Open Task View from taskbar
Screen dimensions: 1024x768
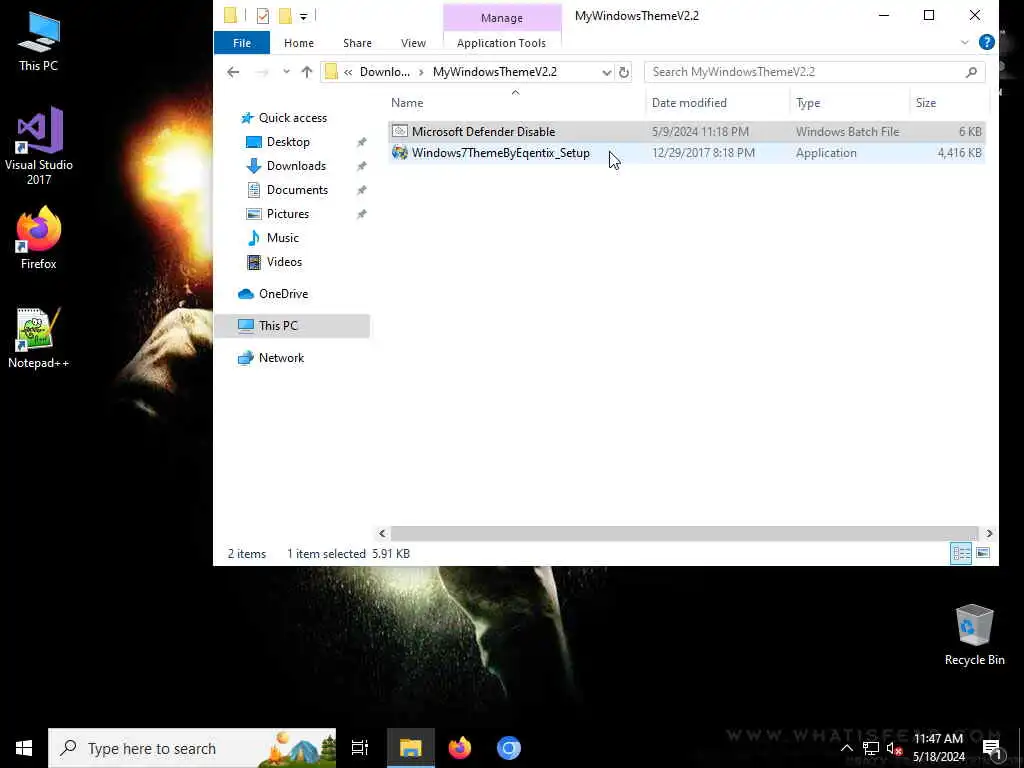click(360, 748)
